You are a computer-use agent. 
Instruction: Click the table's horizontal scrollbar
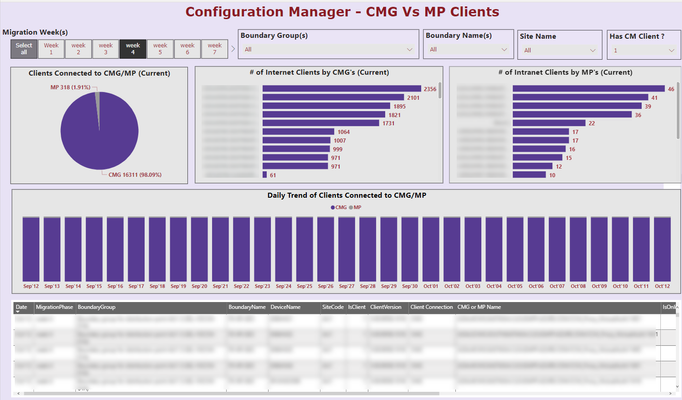(231, 393)
